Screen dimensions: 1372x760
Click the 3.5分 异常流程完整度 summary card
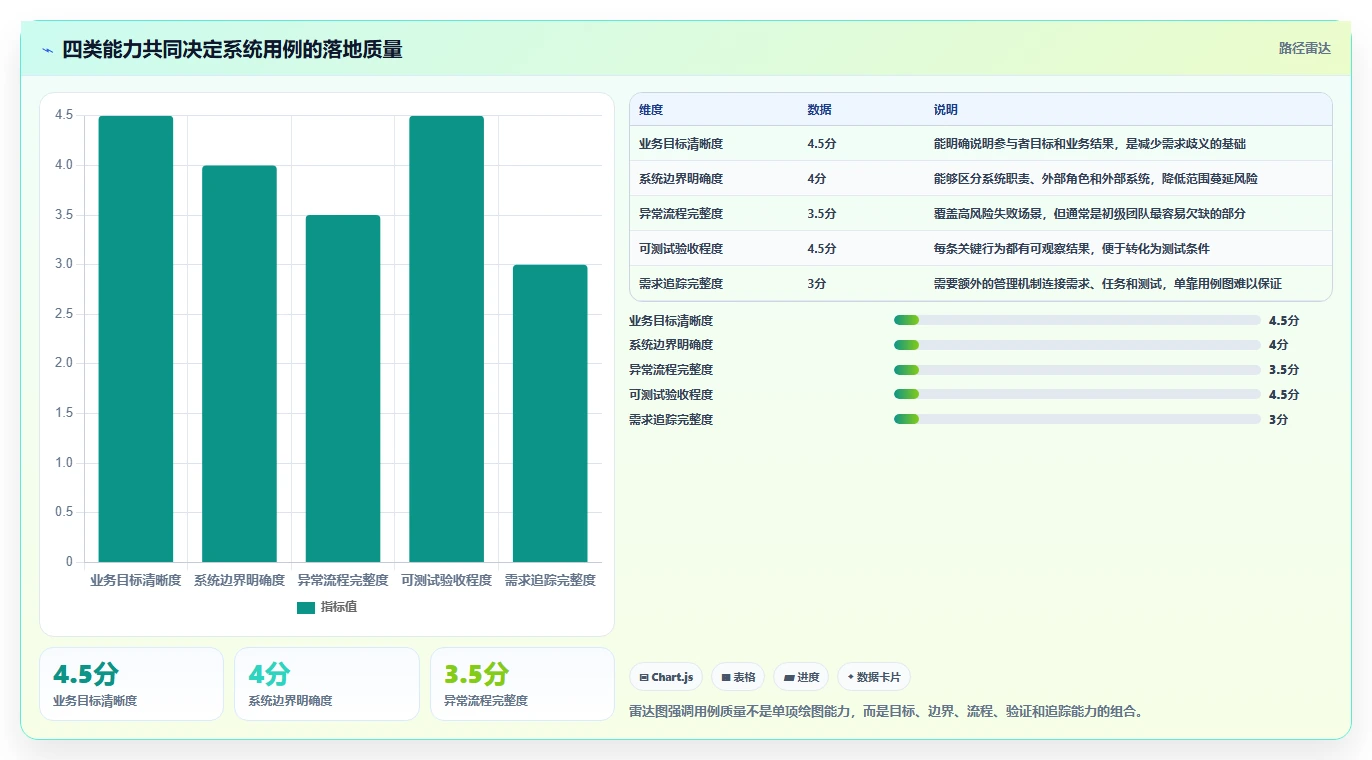coord(522,684)
